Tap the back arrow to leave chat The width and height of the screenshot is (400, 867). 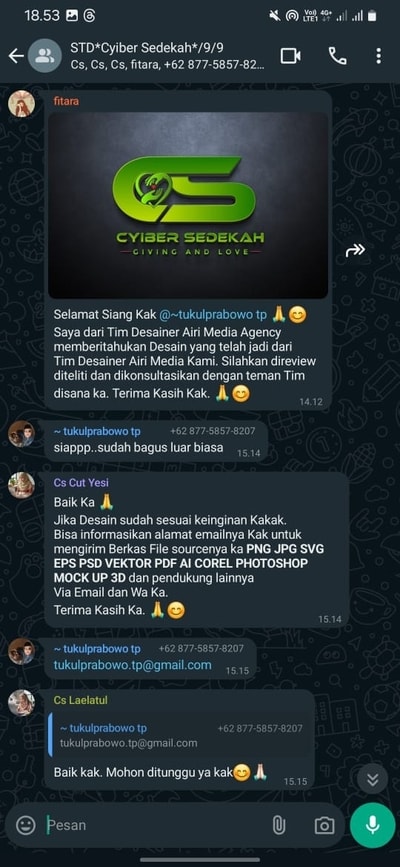click(x=16, y=56)
